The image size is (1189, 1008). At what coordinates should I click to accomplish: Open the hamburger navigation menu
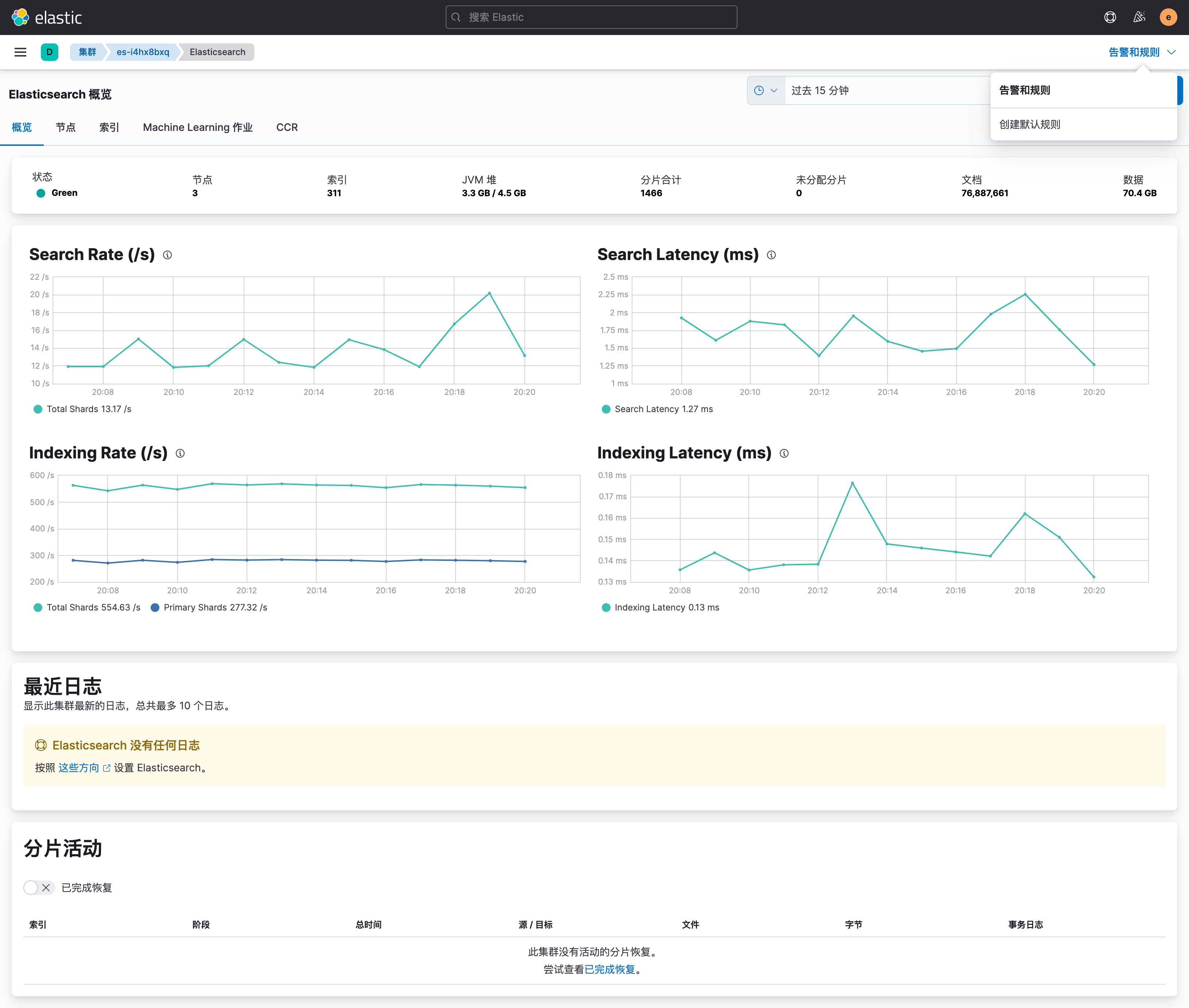[x=20, y=52]
